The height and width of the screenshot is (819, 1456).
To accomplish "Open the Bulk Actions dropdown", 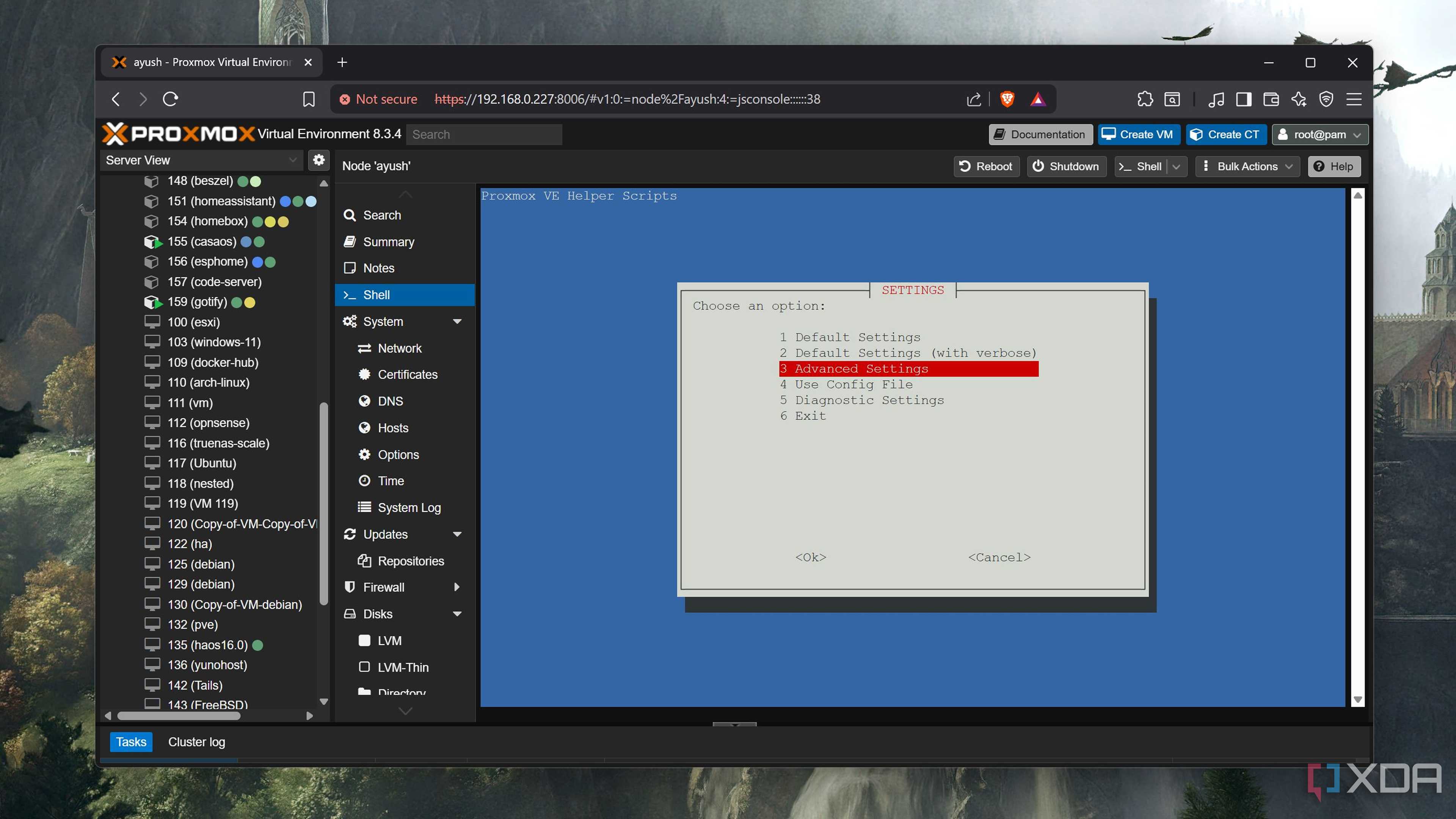I will point(1247,166).
